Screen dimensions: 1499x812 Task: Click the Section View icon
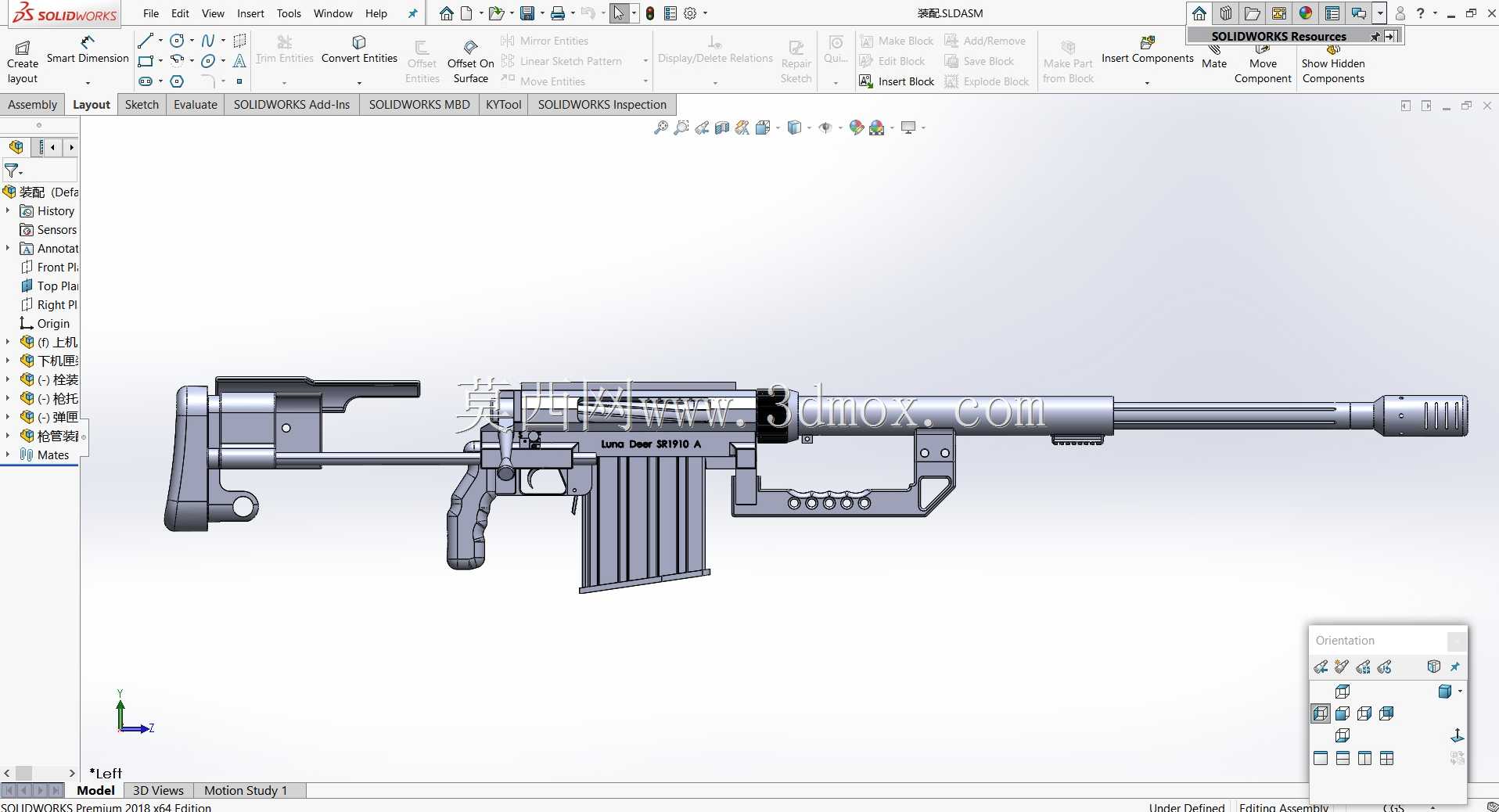coord(722,128)
